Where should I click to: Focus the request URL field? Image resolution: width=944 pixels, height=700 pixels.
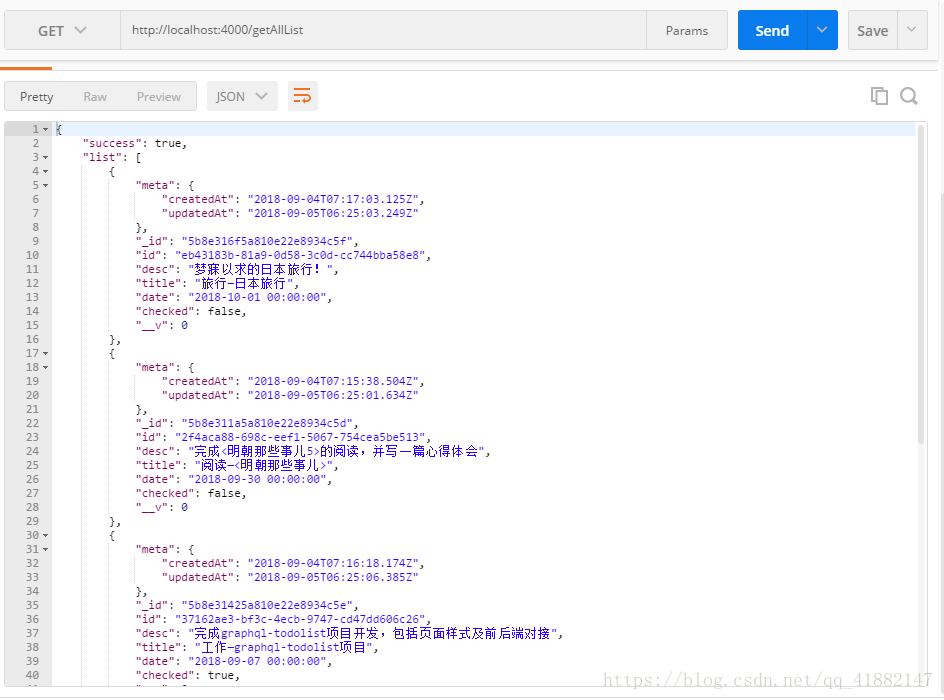[384, 30]
